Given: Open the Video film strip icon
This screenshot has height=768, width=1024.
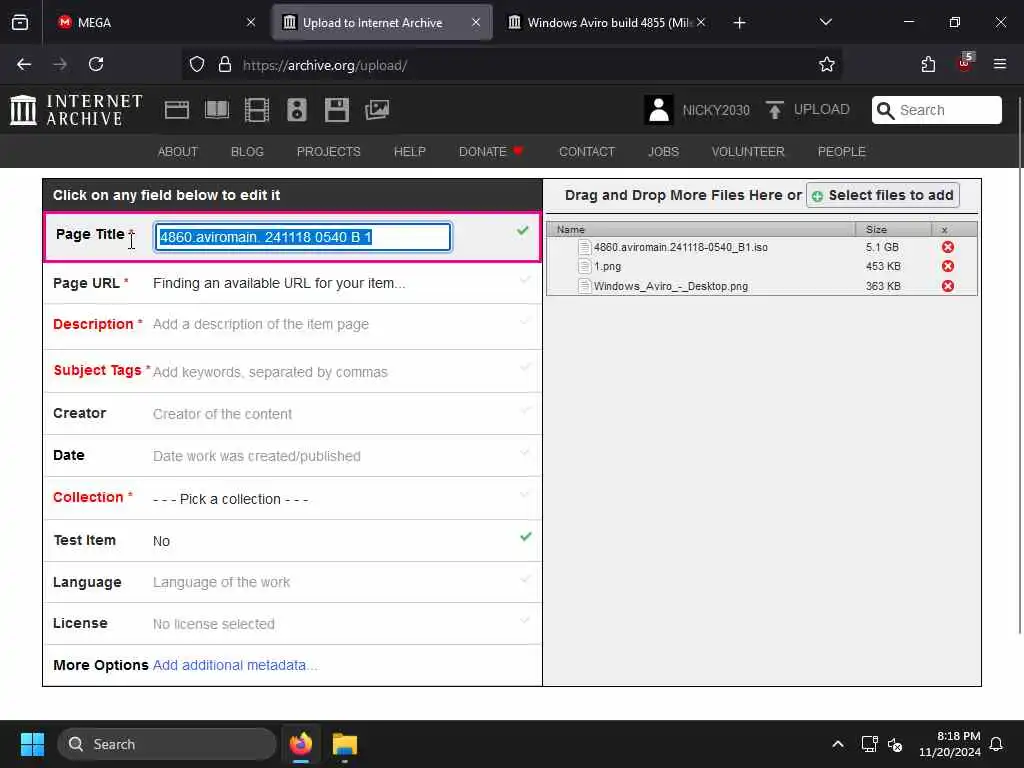Looking at the screenshot, I should (x=257, y=110).
